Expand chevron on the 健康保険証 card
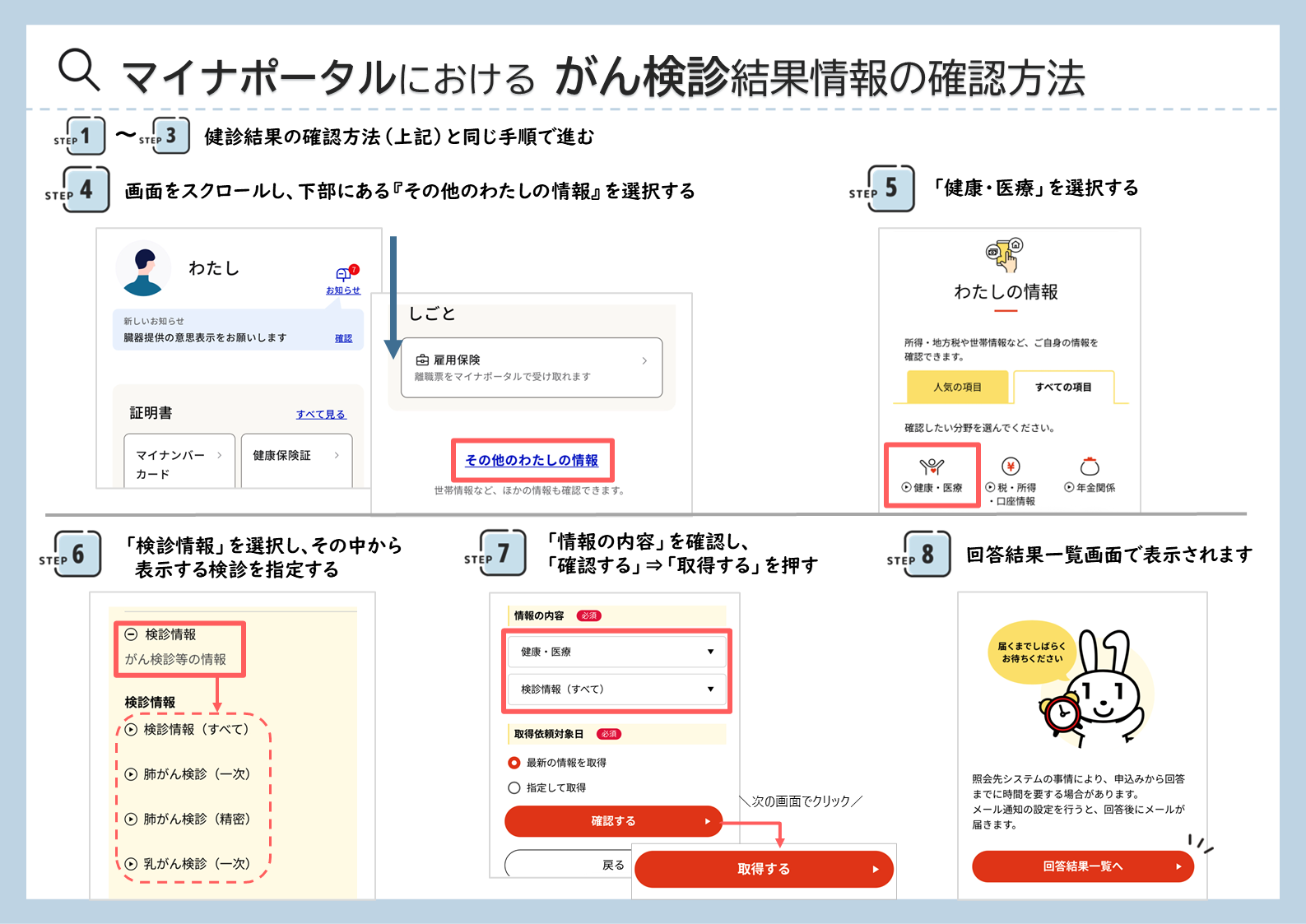The image size is (1306, 924). click(x=337, y=455)
